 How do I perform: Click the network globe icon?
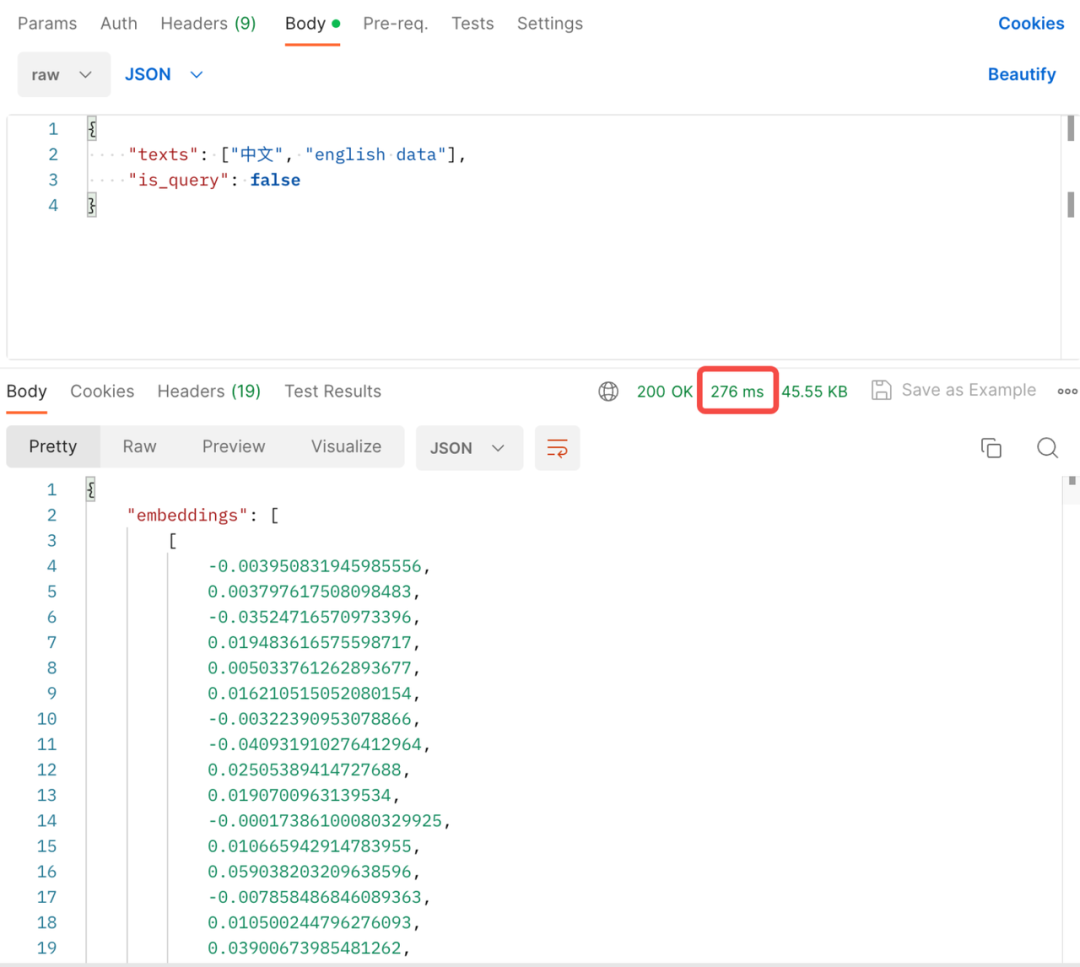pos(608,391)
